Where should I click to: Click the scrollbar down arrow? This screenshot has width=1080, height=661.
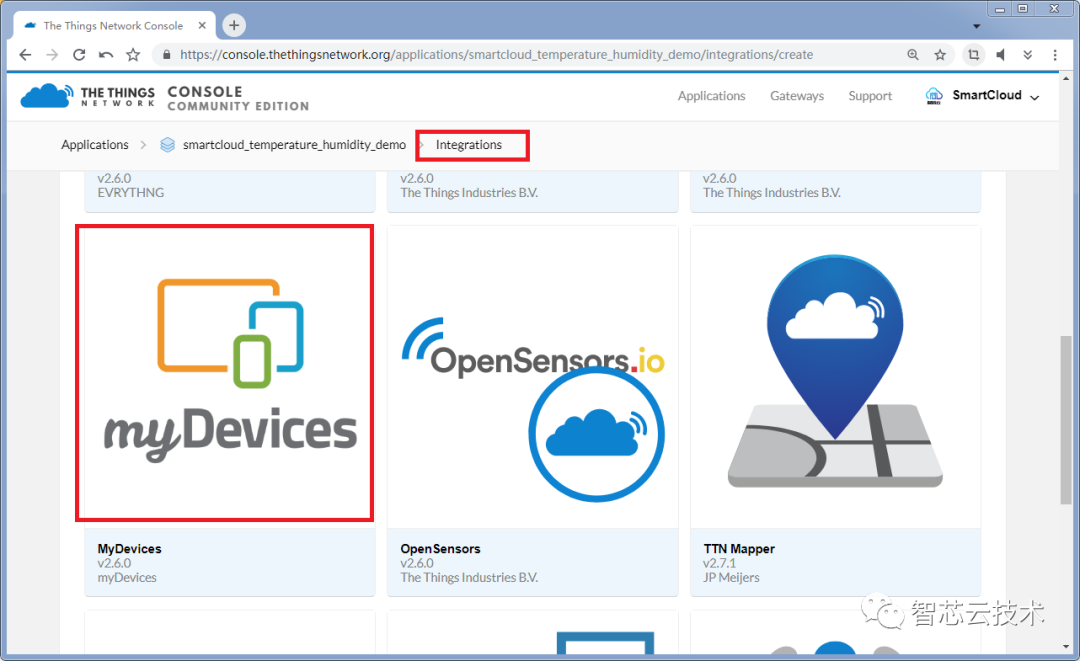(1066, 647)
